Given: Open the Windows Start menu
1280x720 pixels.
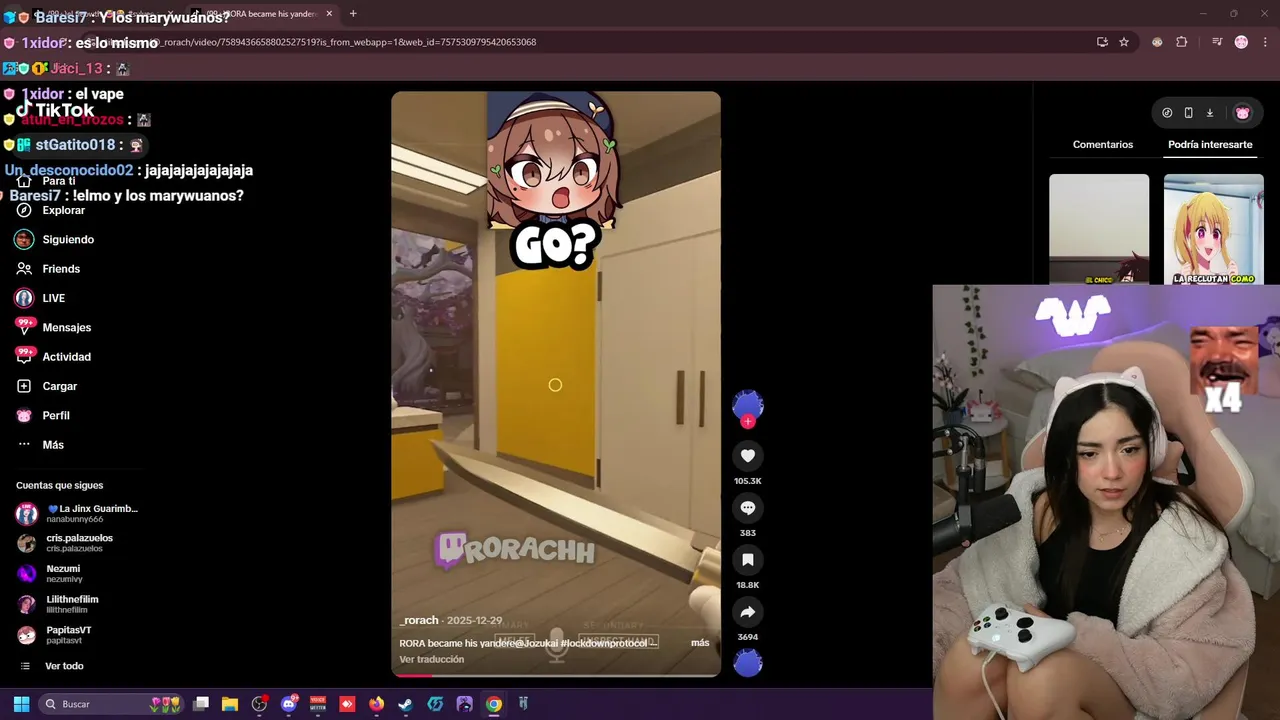Looking at the screenshot, I should pyautogui.click(x=21, y=704).
